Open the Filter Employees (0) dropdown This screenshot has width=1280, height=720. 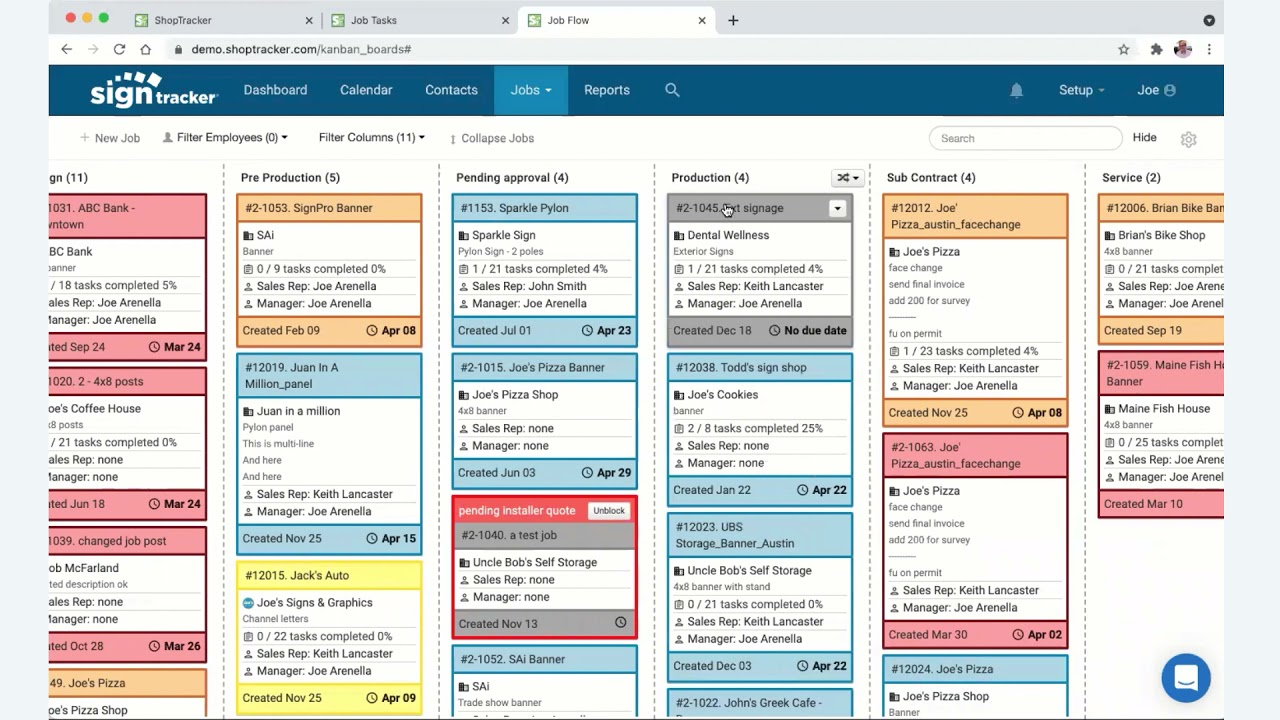coord(225,138)
